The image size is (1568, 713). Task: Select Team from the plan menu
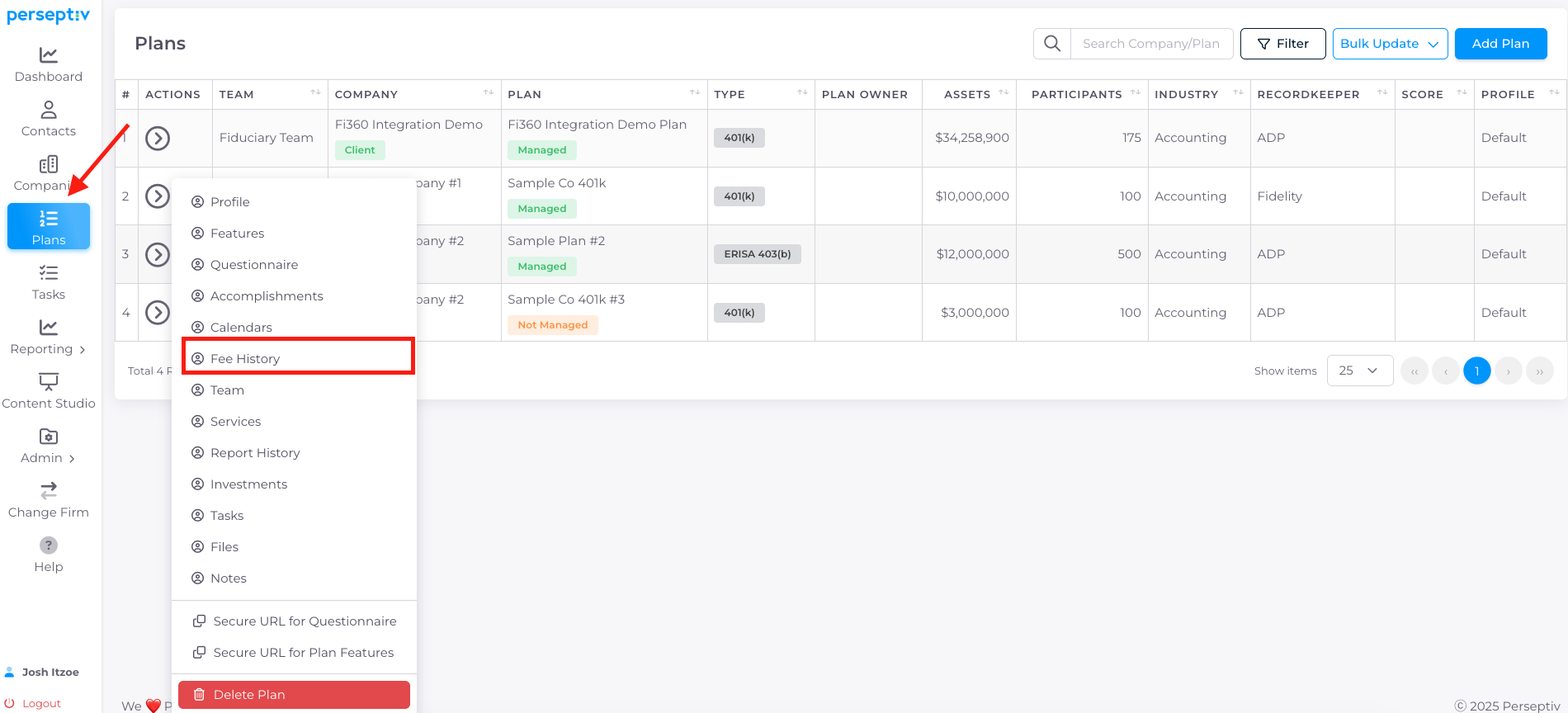tap(294, 390)
